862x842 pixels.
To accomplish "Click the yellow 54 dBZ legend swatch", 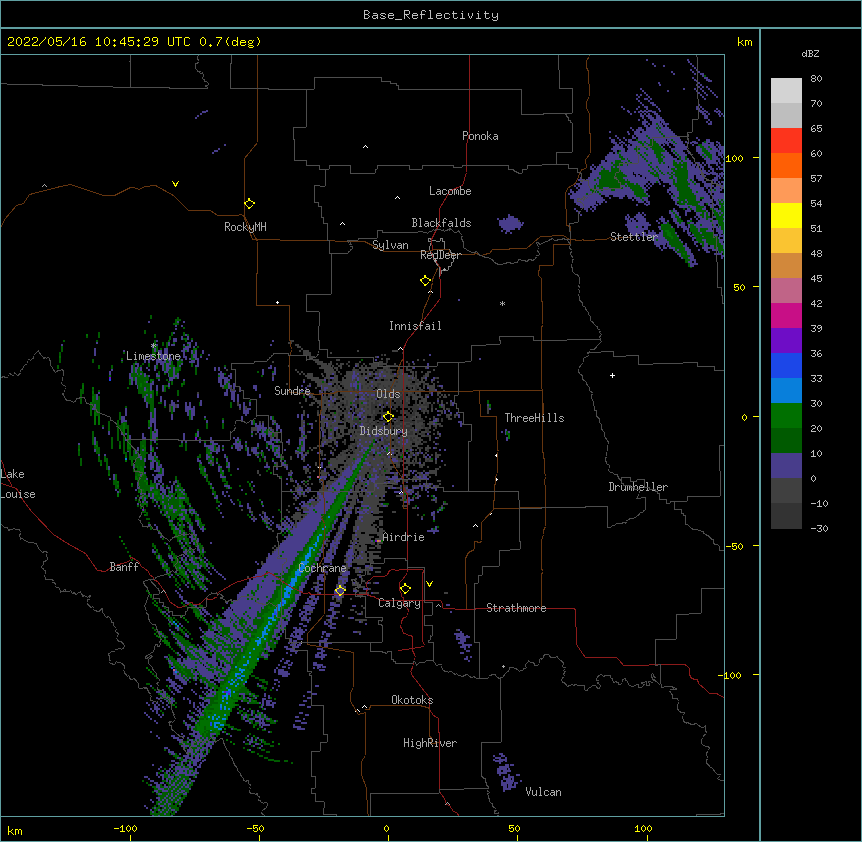I will point(786,215).
